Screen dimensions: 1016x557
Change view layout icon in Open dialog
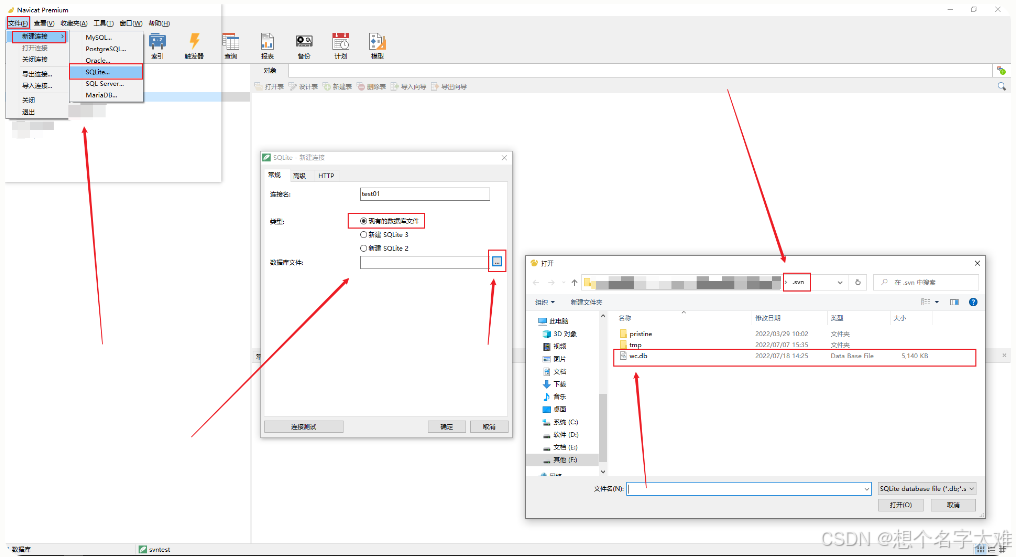926,302
